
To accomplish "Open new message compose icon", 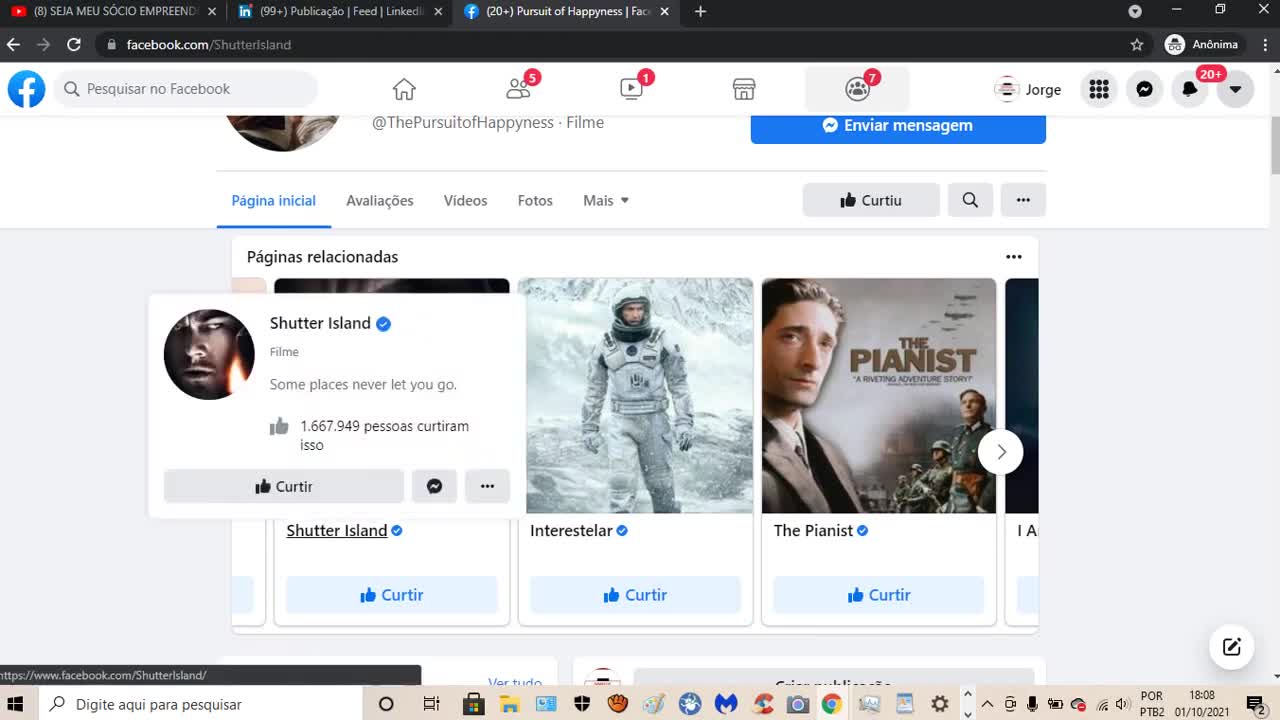I will tap(1232, 647).
